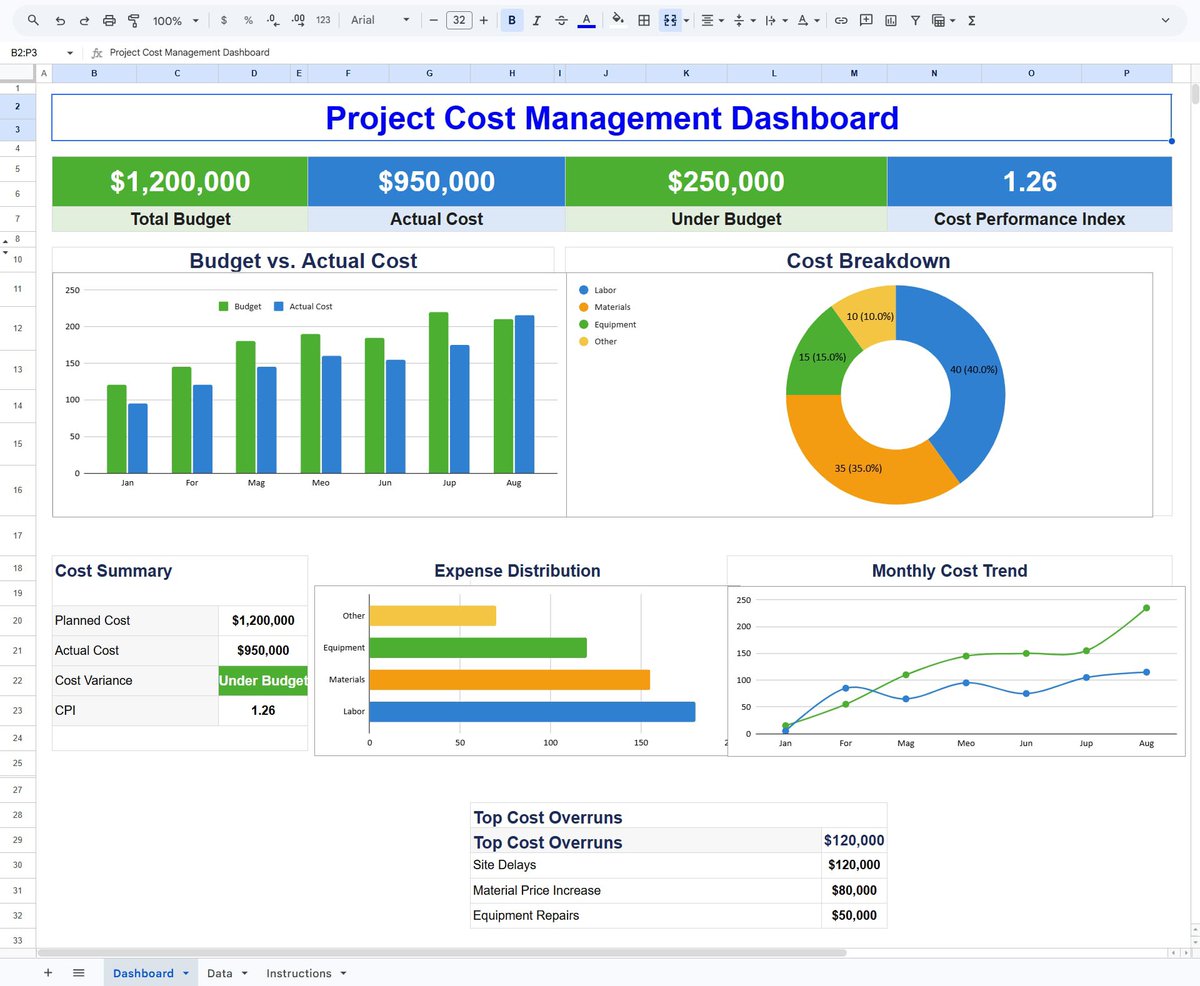Toggle italic formatting
The width and height of the screenshot is (1200, 986).
(x=537, y=20)
